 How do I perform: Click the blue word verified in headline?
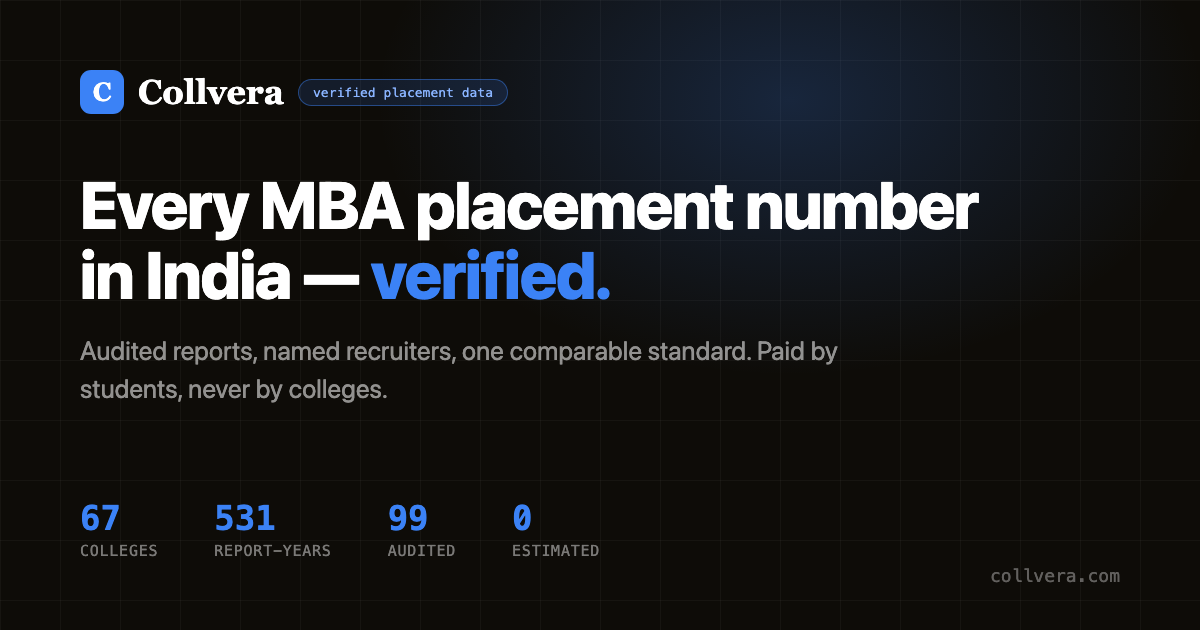click(x=490, y=281)
